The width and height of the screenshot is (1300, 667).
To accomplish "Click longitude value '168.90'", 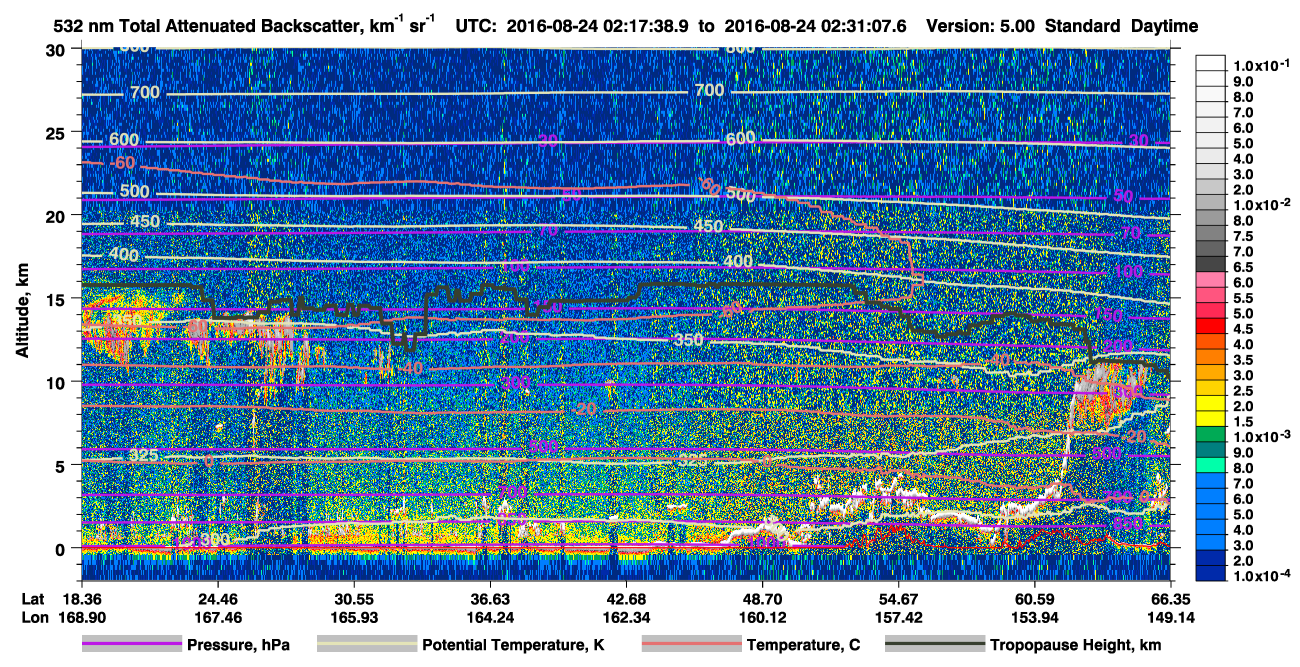I will click(81, 616).
